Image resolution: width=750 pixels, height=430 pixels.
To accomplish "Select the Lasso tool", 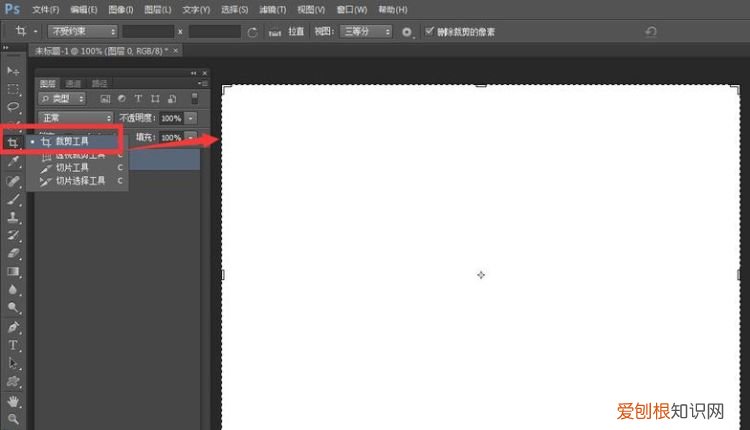I will (x=13, y=107).
